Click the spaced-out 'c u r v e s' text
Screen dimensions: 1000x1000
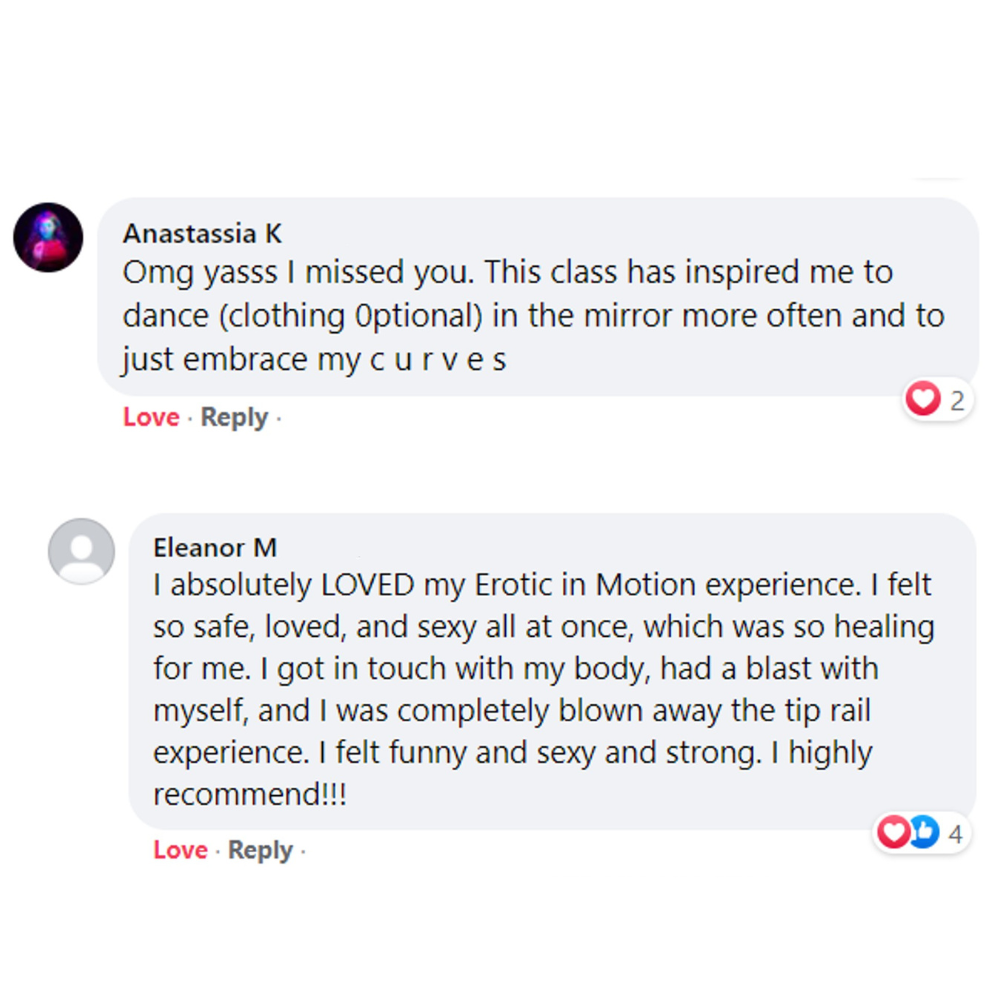click(438, 360)
